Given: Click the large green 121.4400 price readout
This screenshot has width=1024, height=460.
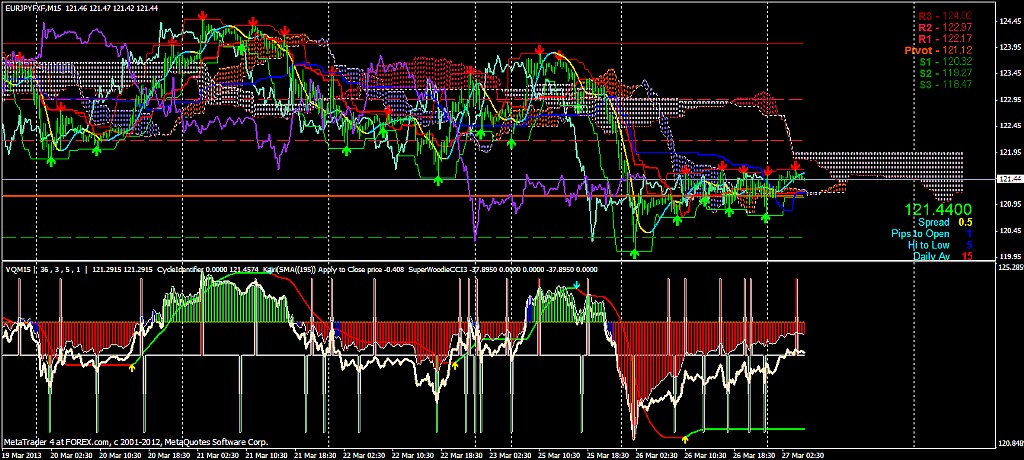Looking at the screenshot, I should 938,209.
